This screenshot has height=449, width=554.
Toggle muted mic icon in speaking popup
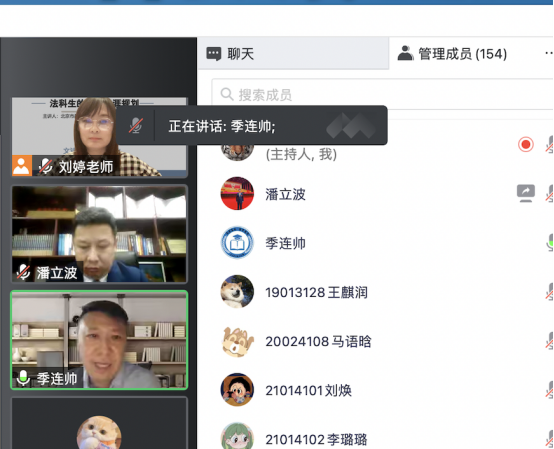135,125
